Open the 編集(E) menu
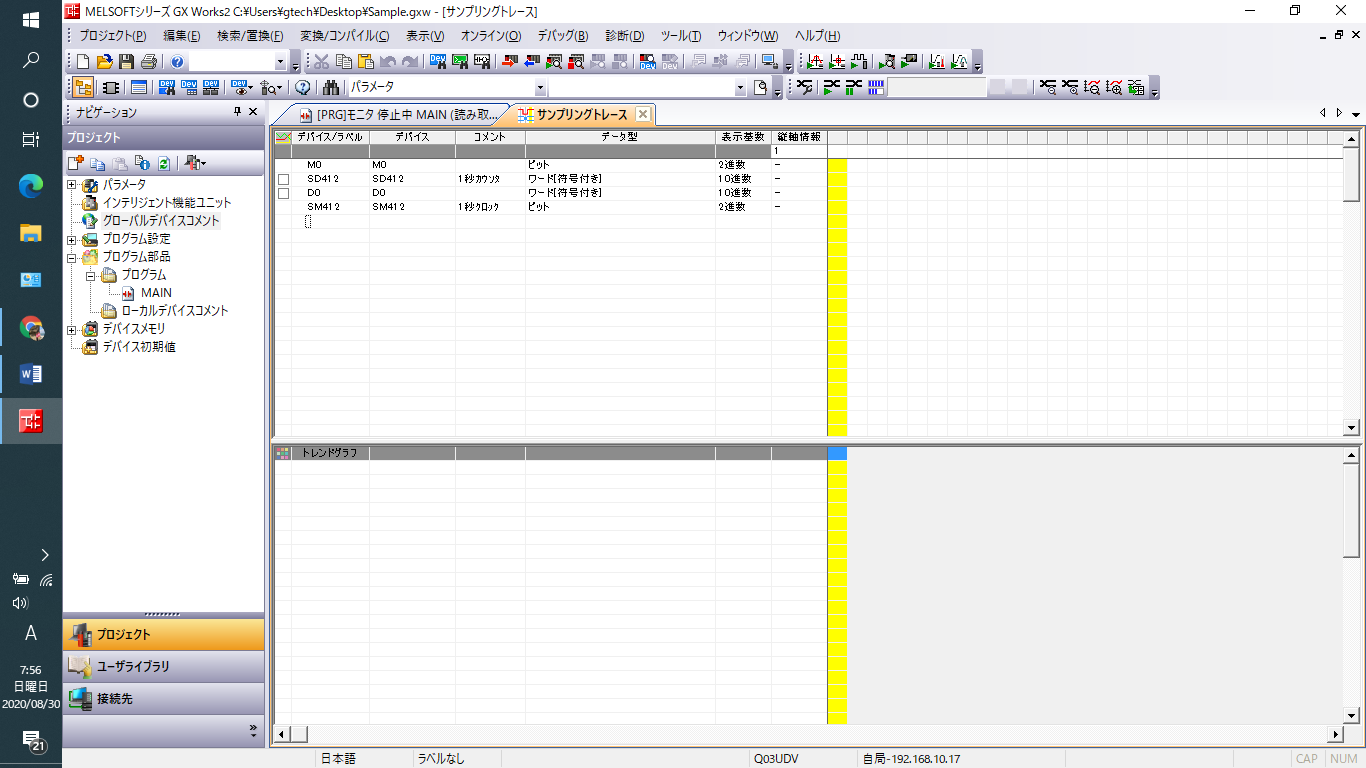1366x768 pixels. 182,36
